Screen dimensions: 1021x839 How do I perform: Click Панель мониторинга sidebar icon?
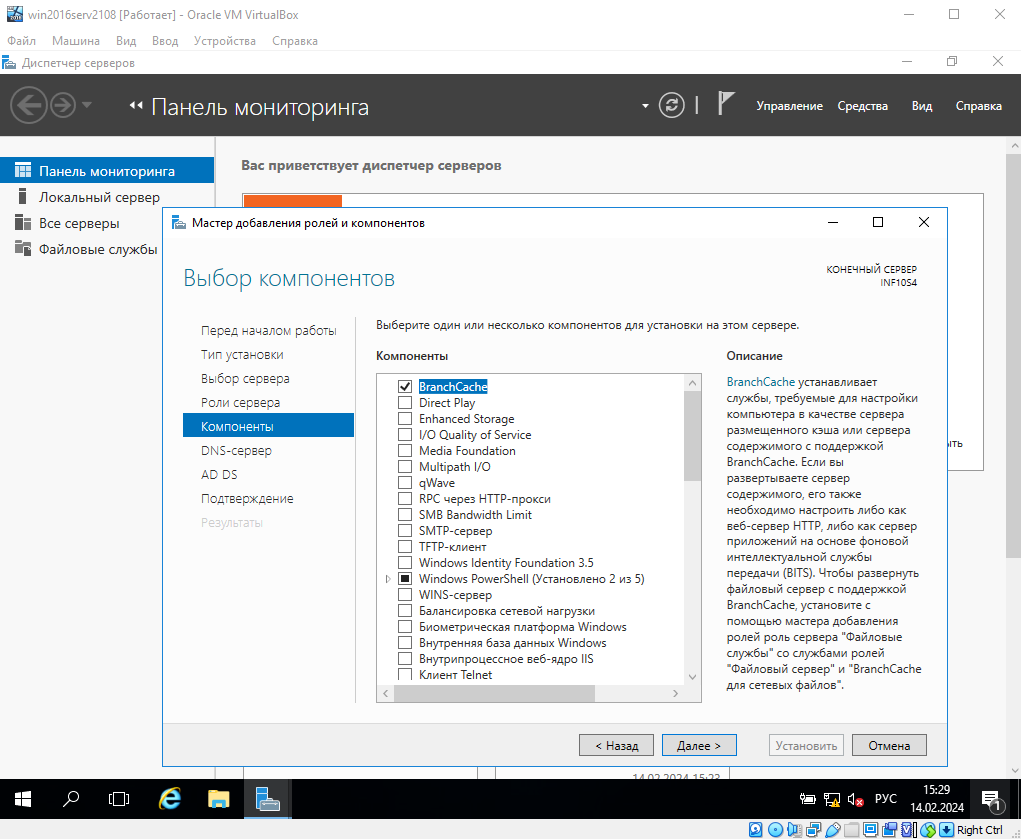[x=23, y=171]
